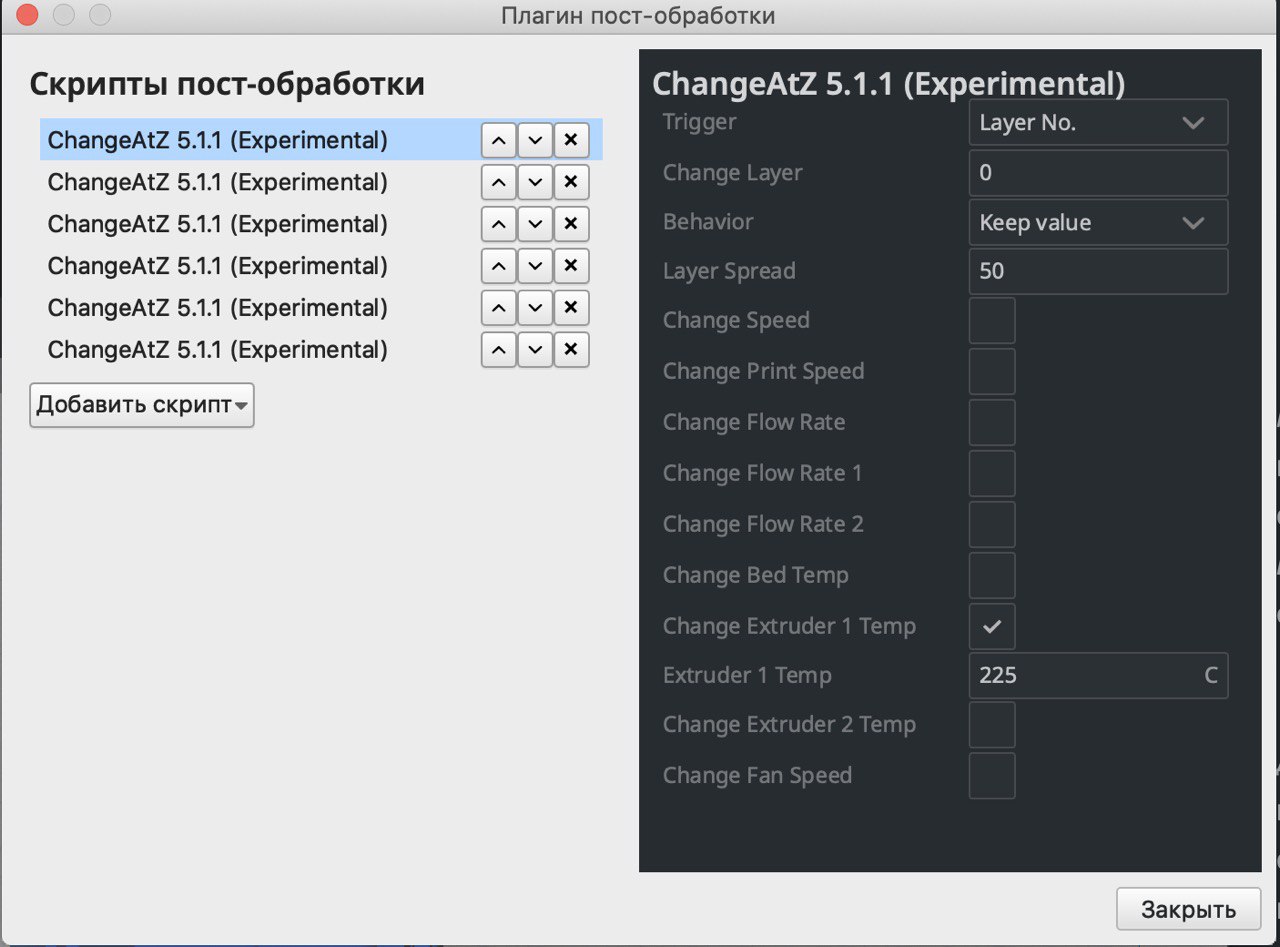Remove the fifth ChangeAtZ script from list
The image size is (1280, 947).
[571, 308]
